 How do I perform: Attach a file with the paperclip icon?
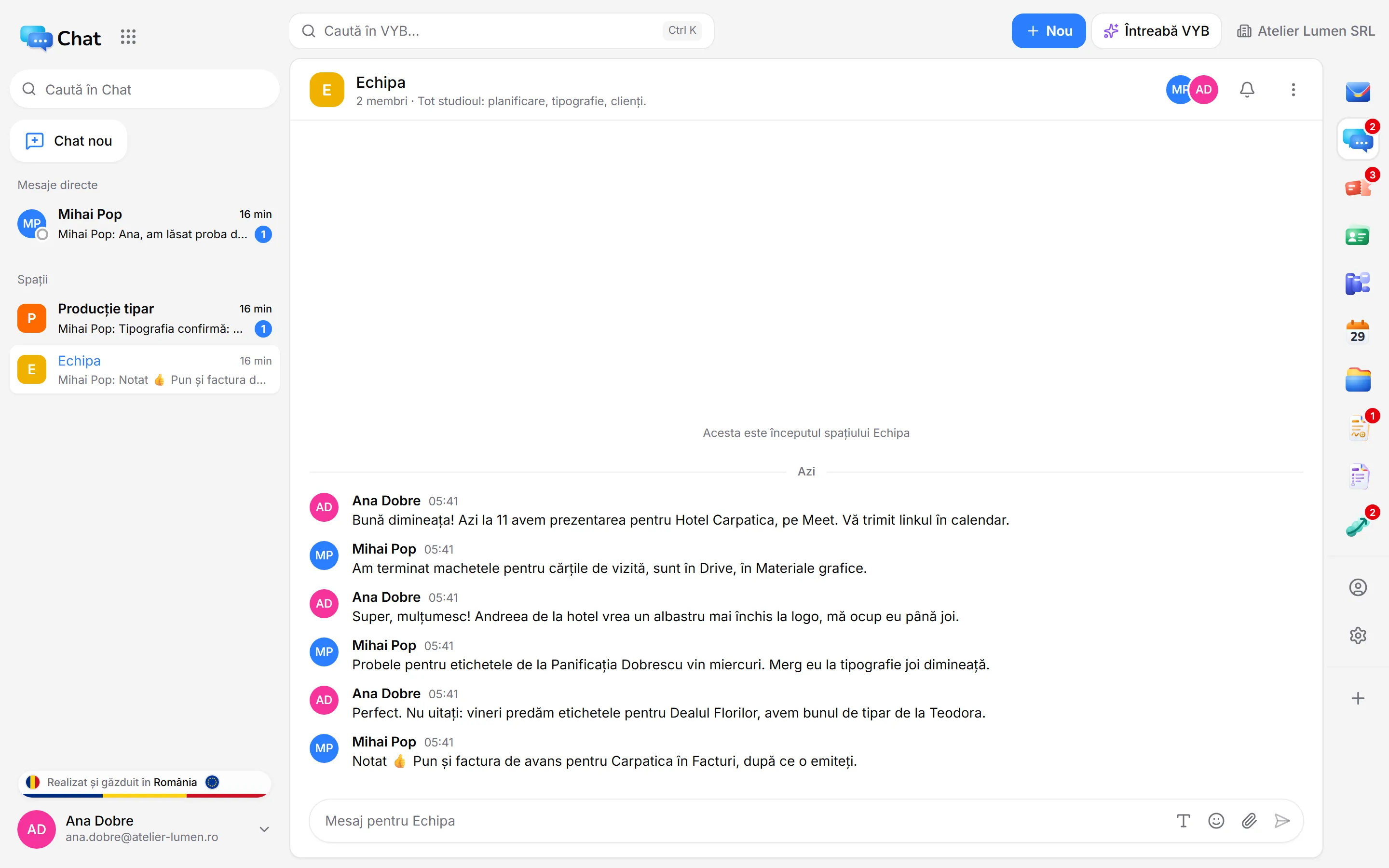click(x=1249, y=821)
